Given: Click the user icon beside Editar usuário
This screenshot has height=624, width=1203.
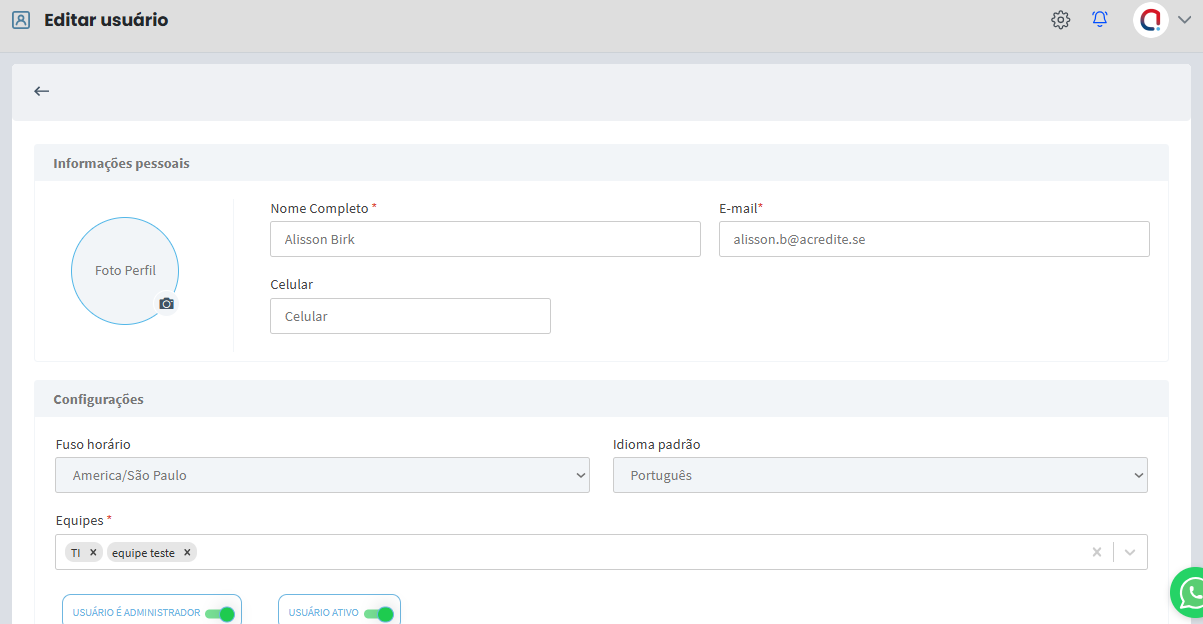Looking at the screenshot, I should tap(21, 20).
